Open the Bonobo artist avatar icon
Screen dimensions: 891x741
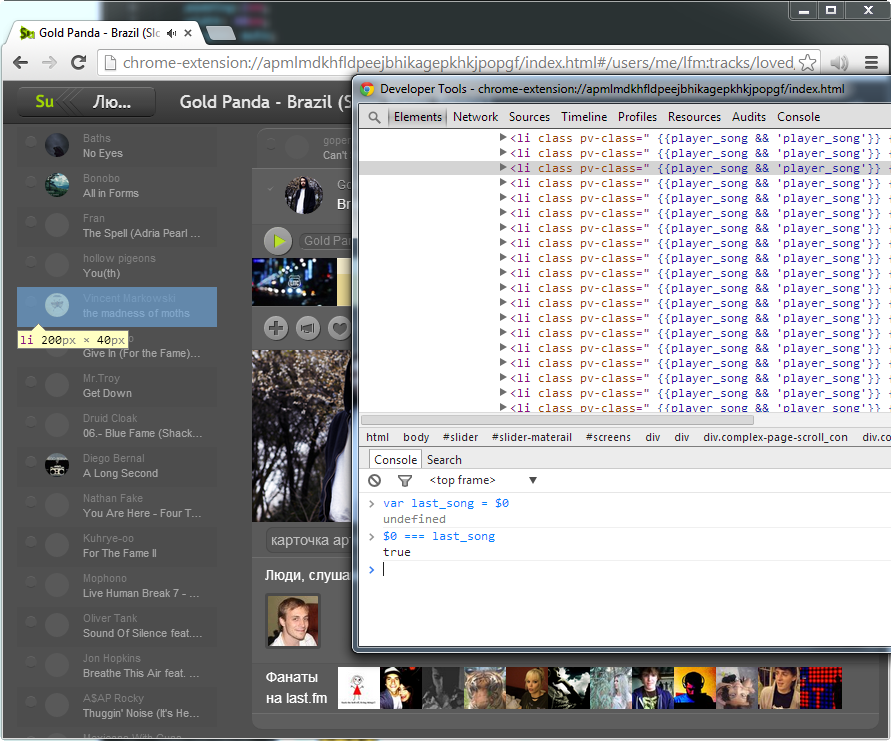(57, 185)
